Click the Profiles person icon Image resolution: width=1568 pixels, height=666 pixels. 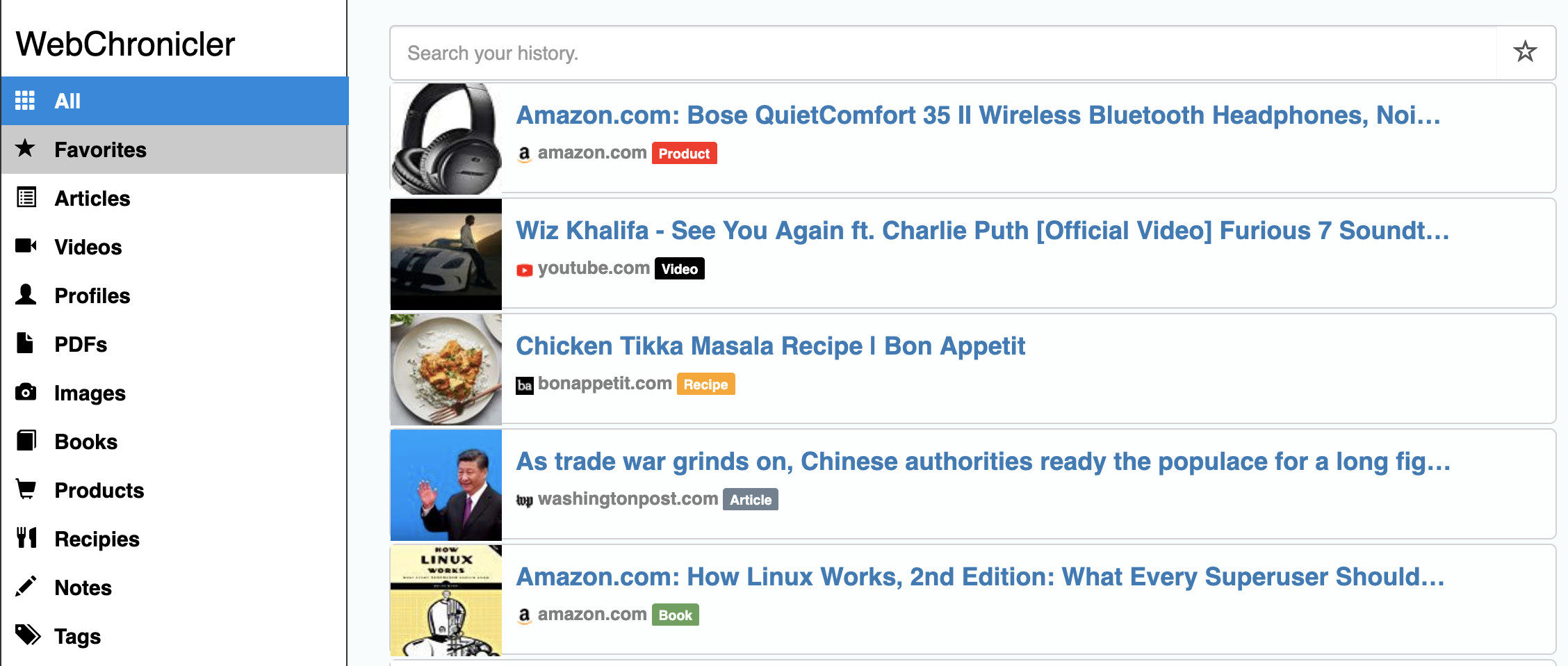coord(26,295)
